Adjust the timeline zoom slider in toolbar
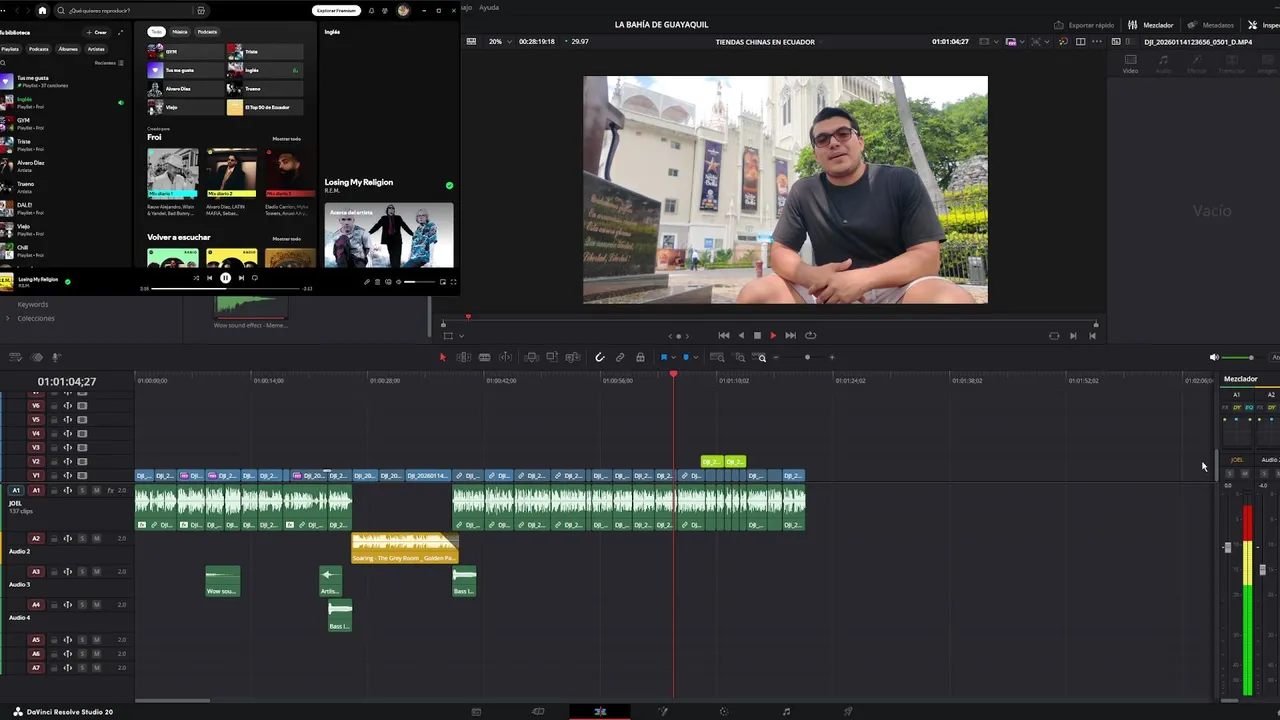Screen dimensions: 1280x720 (808, 357)
